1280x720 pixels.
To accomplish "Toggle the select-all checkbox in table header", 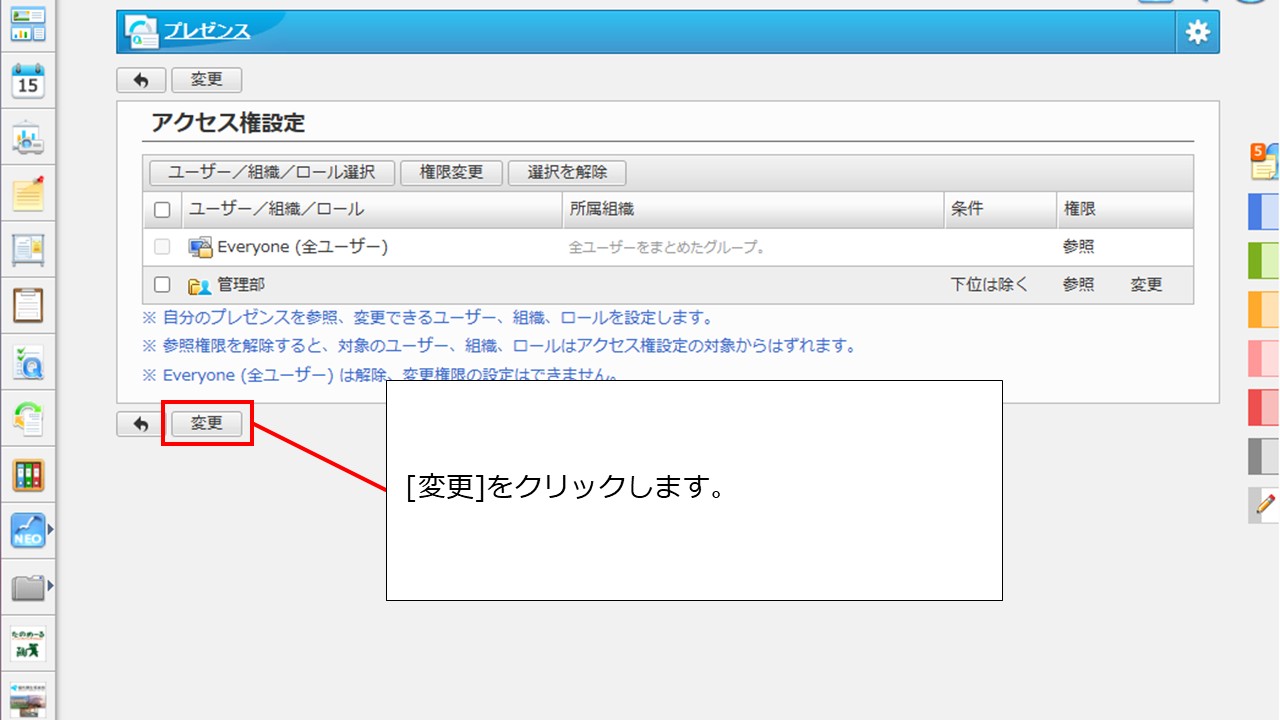I will pos(162,210).
